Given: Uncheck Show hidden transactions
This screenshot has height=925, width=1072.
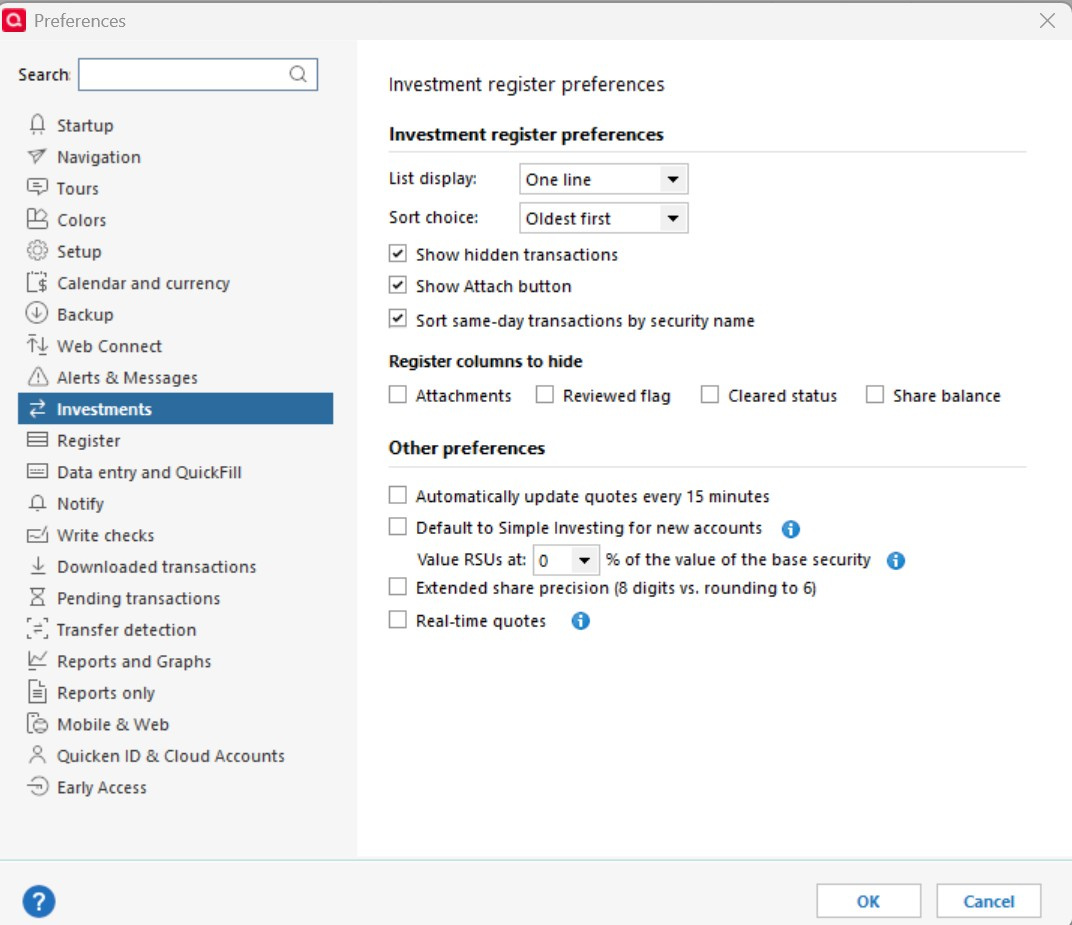Looking at the screenshot, I should point(398,254).
